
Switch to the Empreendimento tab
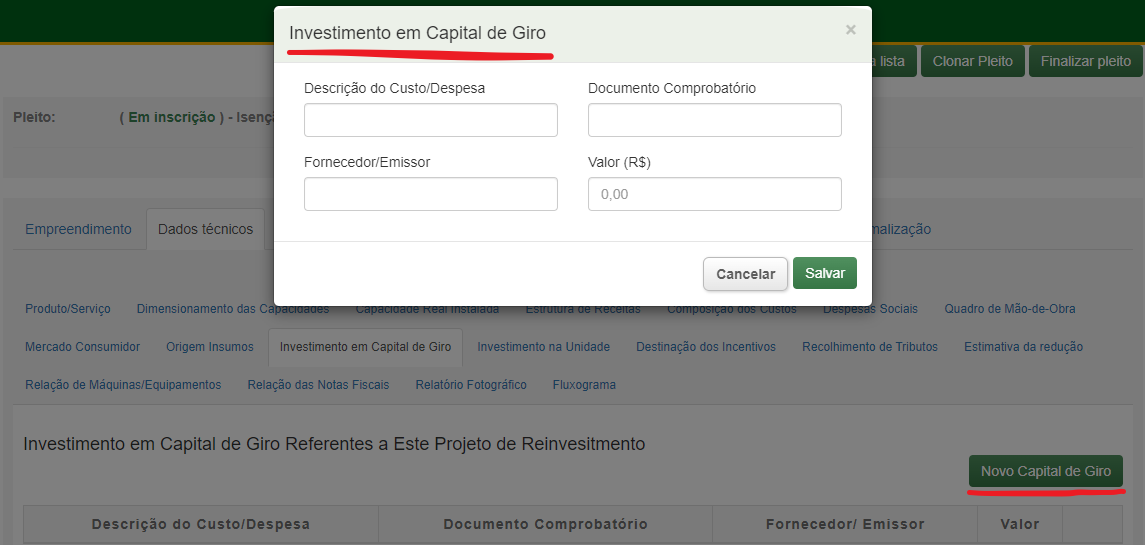78,229
